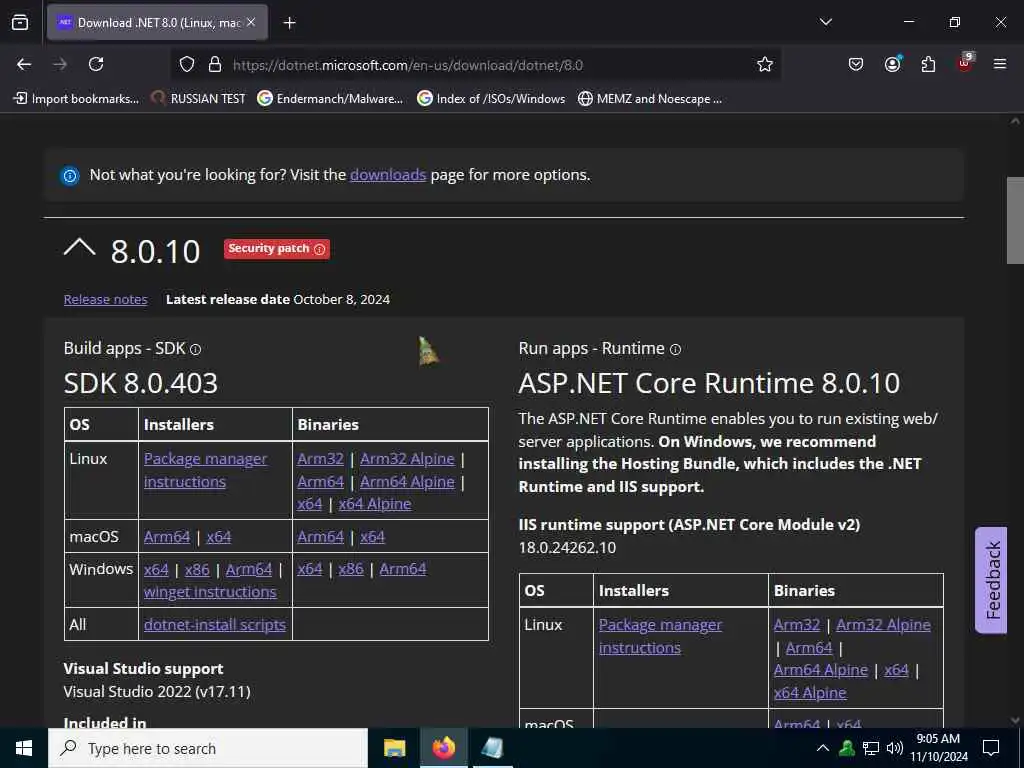This screenshot has height=768, width=1024.
Task: Open Index of /ISOs/Windows bookmark
Action: 491,99
